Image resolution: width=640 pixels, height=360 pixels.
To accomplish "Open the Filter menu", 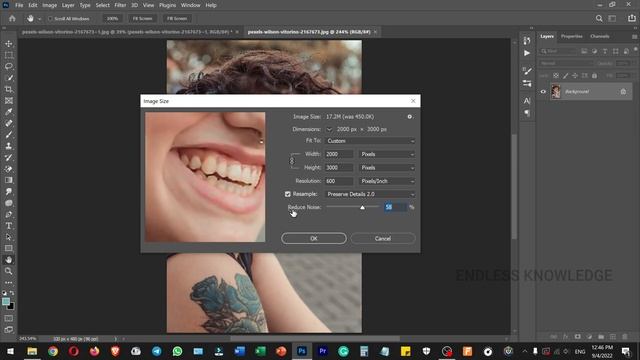I will 120,5.
